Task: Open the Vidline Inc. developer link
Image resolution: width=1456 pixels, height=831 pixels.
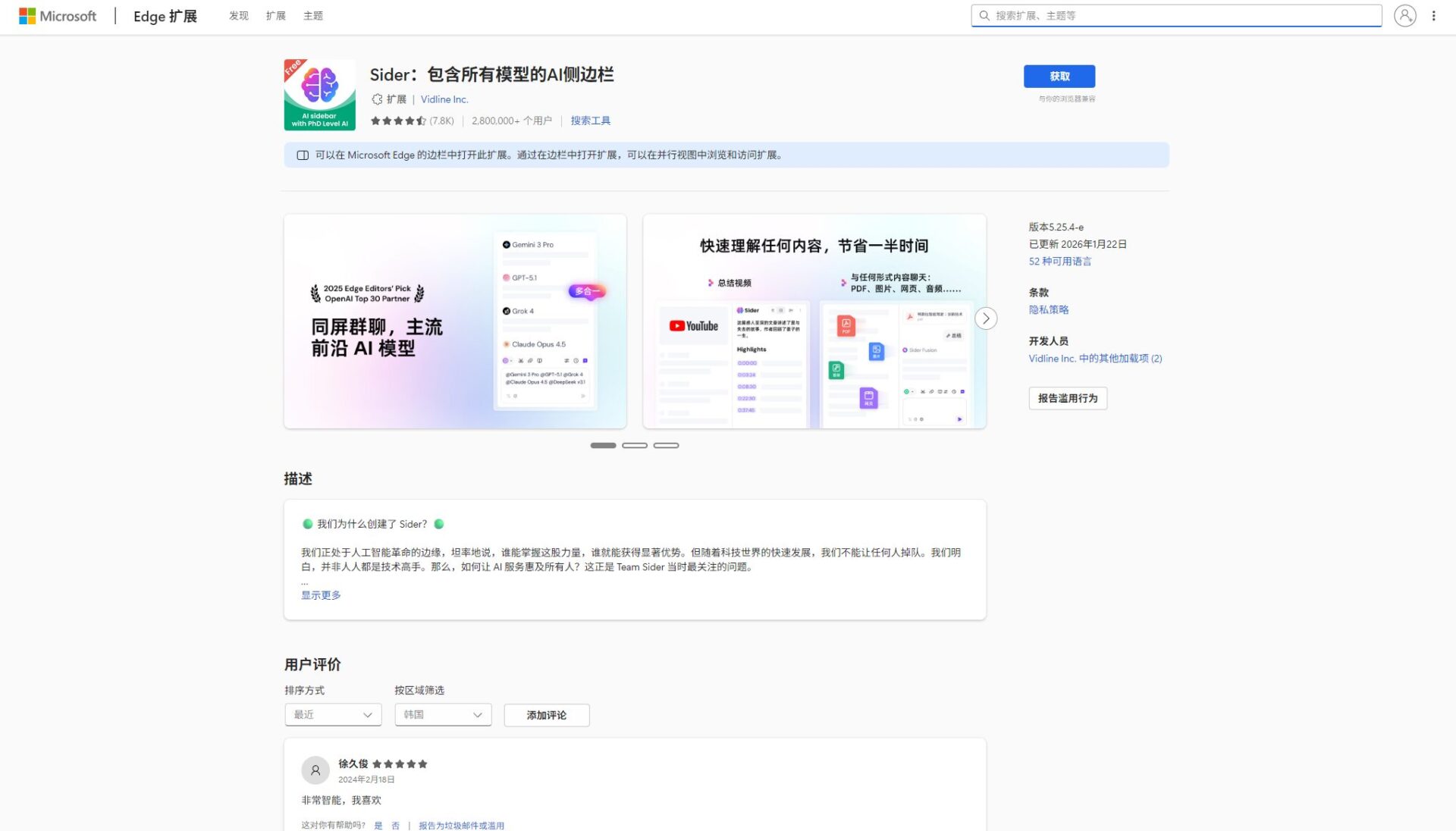Action: [x=444, y=99]
